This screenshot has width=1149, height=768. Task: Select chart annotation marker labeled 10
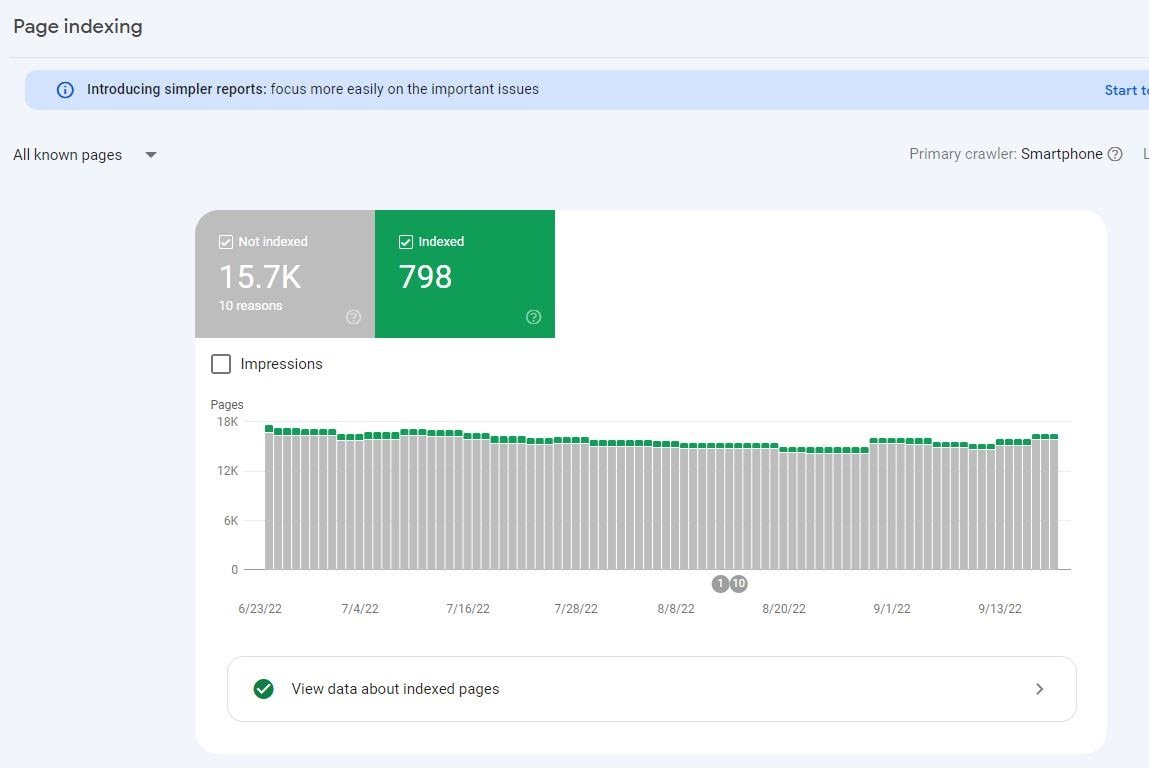[739, 584]
